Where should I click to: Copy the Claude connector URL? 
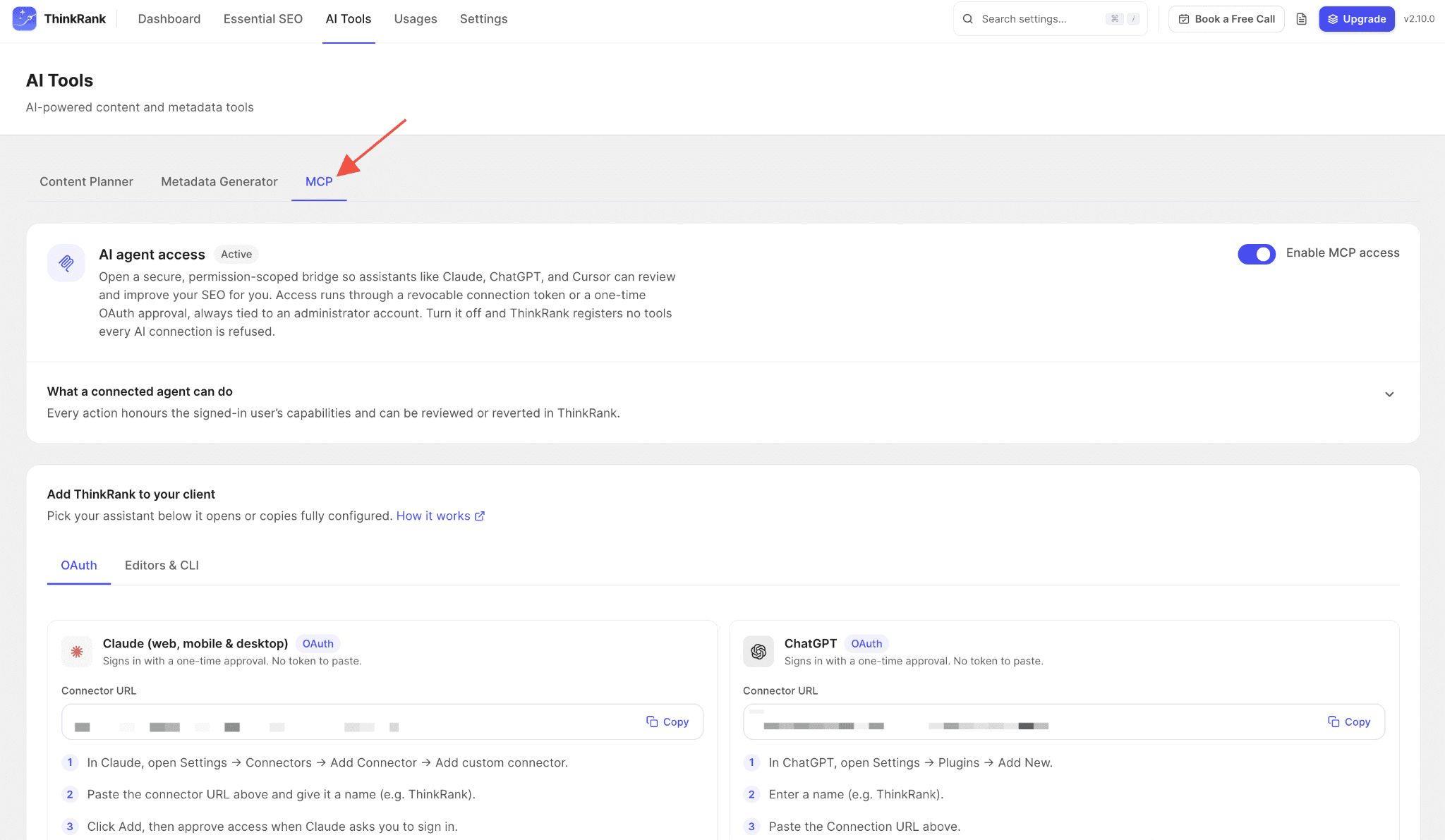tap(667, 722)
